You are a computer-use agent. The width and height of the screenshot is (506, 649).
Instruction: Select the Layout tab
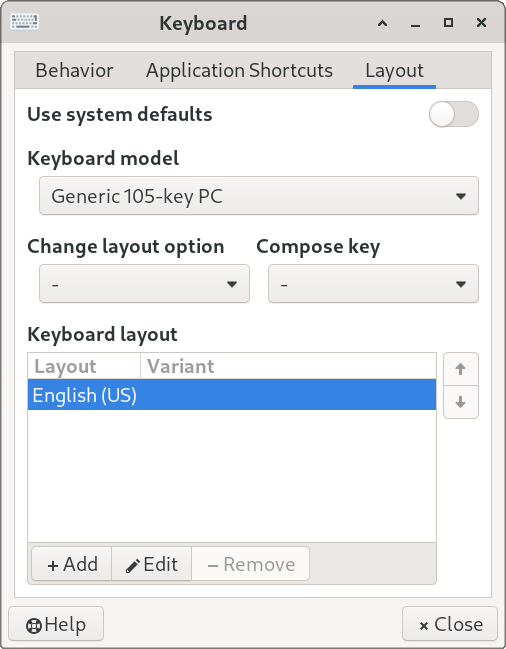point(394,70)
